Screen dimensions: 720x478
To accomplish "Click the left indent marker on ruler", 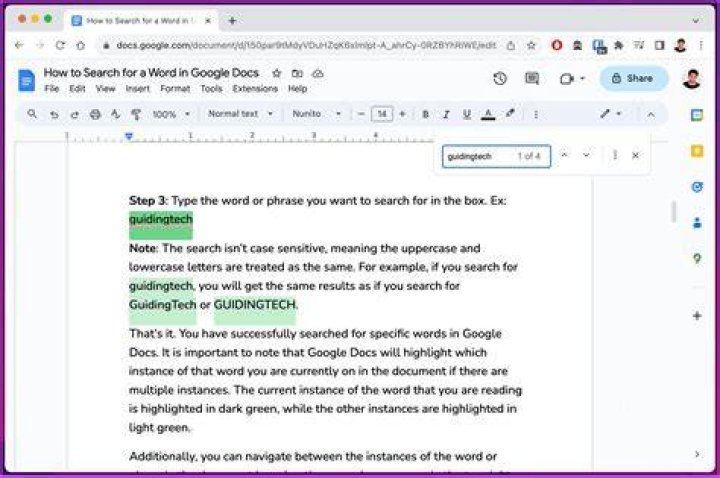I will tap(129, 136).
